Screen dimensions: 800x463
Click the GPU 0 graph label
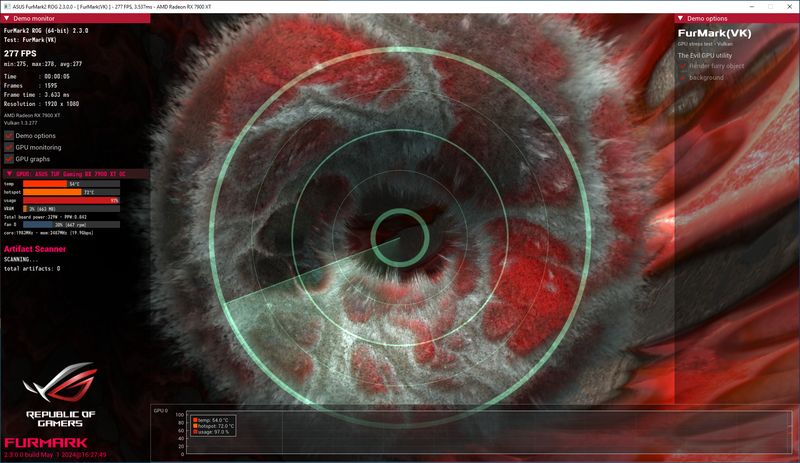161,410
